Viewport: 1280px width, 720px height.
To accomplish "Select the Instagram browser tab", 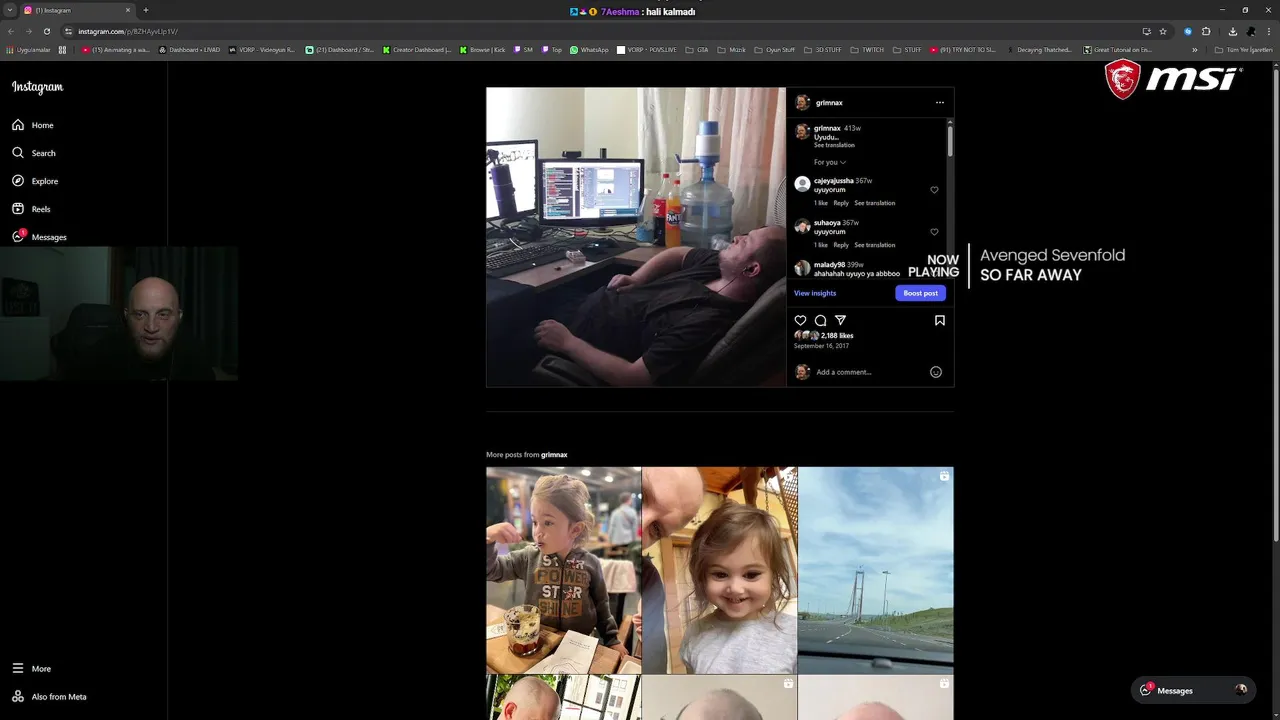I will tap(78, 10).
